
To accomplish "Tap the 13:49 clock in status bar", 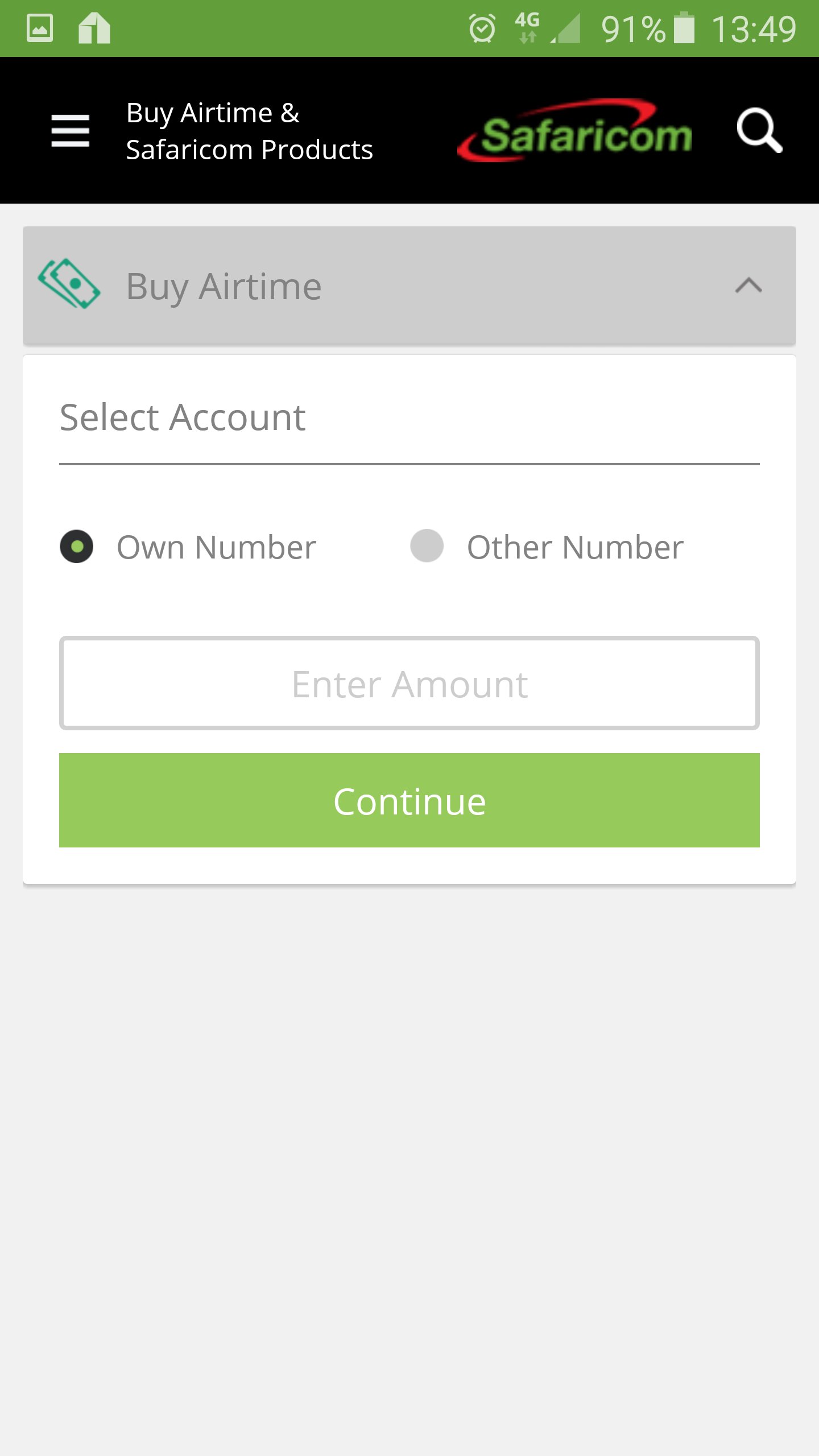I will coord(754,29).
